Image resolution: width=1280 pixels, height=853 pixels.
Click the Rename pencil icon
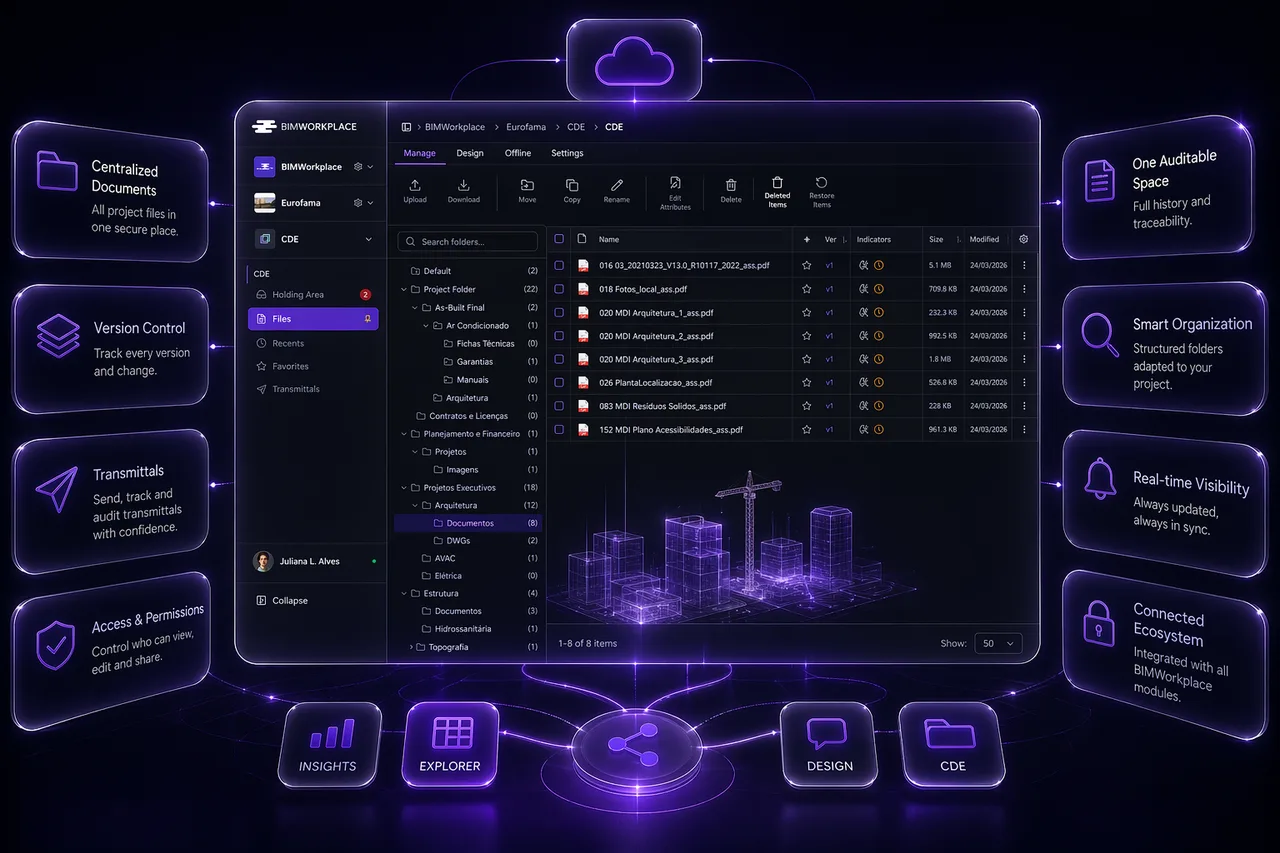click(x=617, y=186)
